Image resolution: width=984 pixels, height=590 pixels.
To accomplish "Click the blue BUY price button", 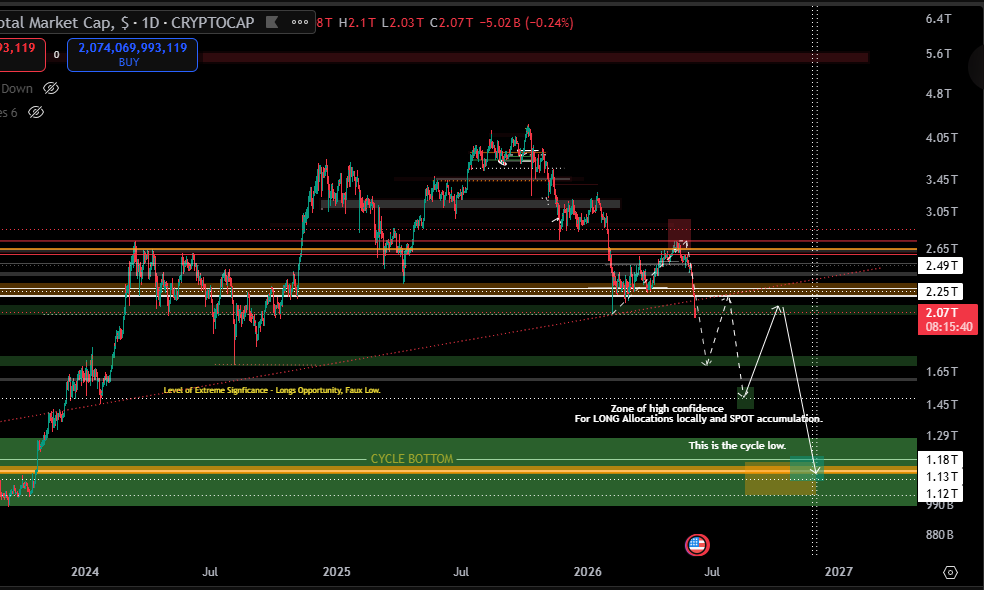I will (x=132, y=55).
